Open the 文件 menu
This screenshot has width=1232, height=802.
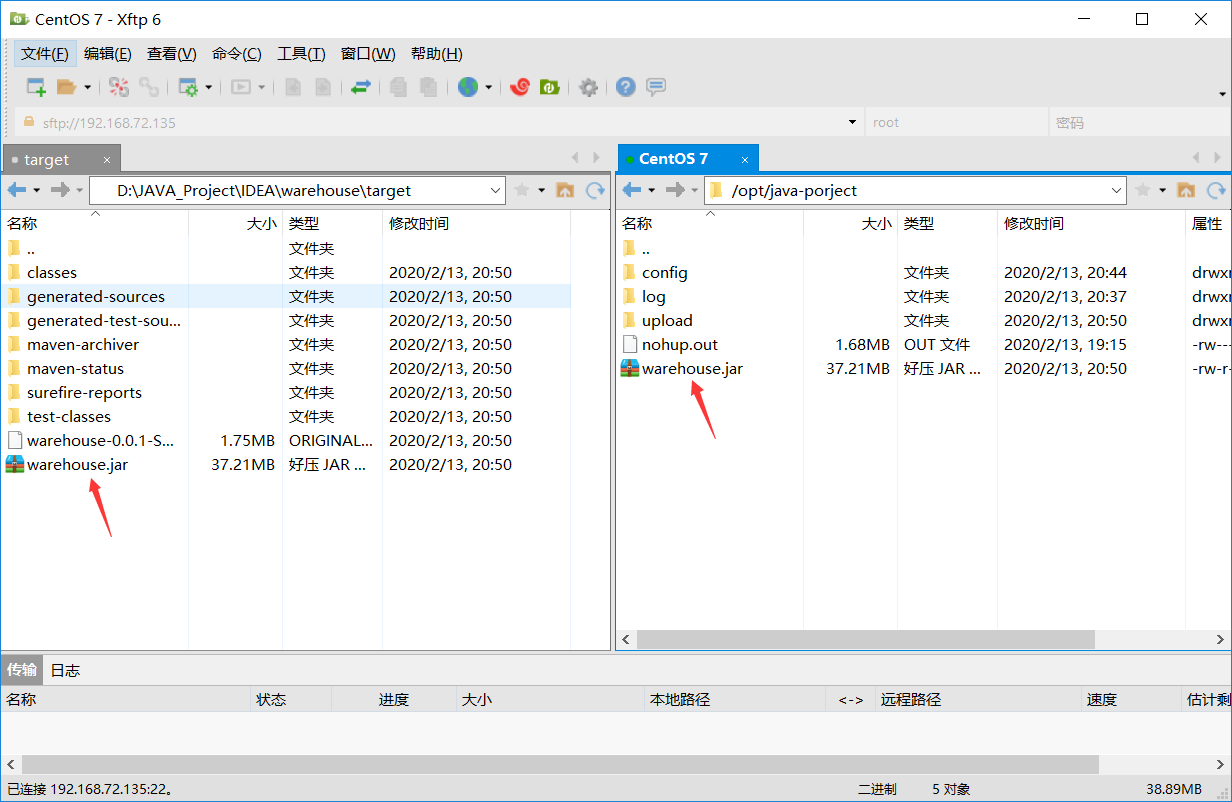click(44, 53)
